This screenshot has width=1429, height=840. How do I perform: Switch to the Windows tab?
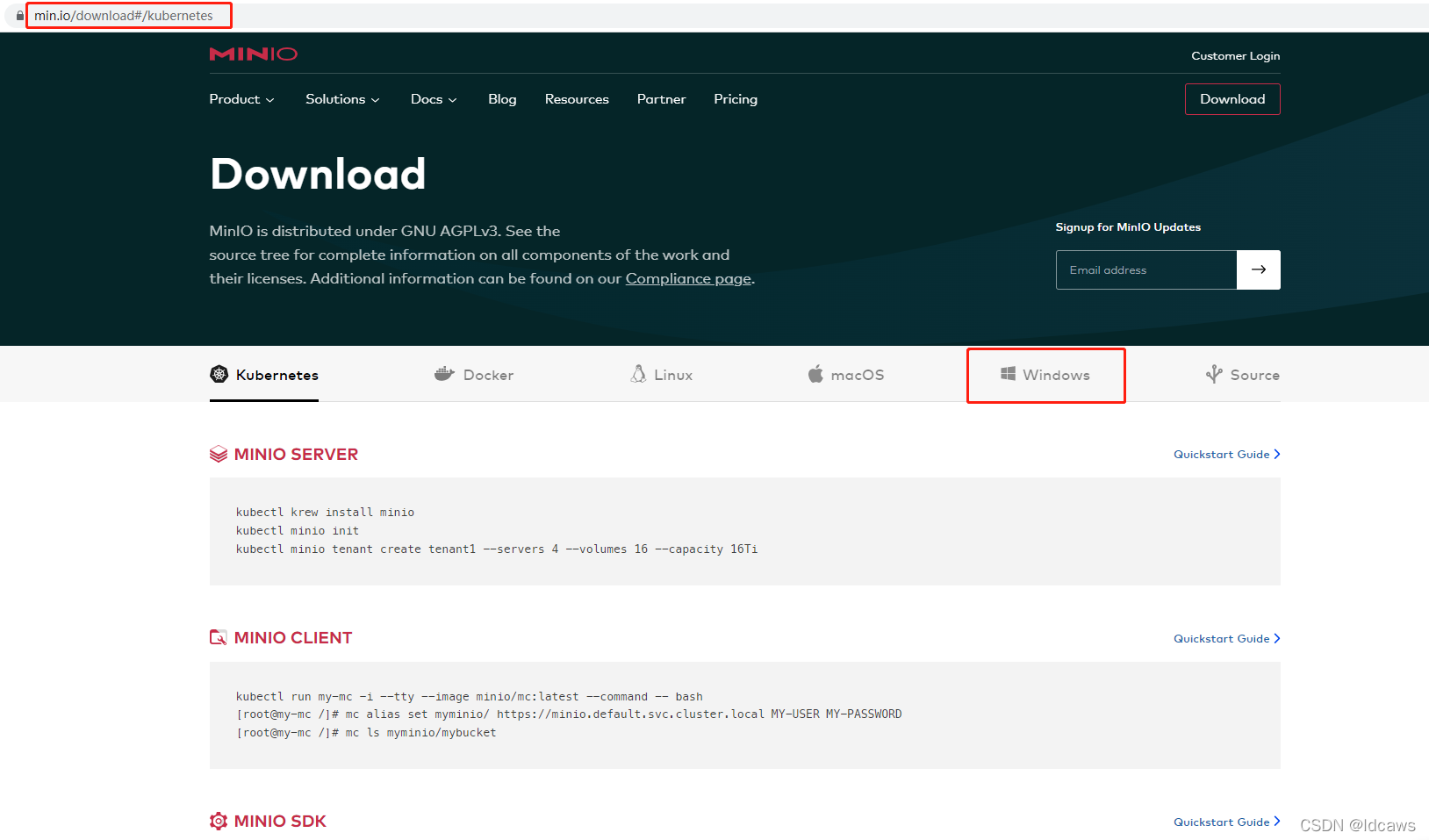pos(1045,375)
